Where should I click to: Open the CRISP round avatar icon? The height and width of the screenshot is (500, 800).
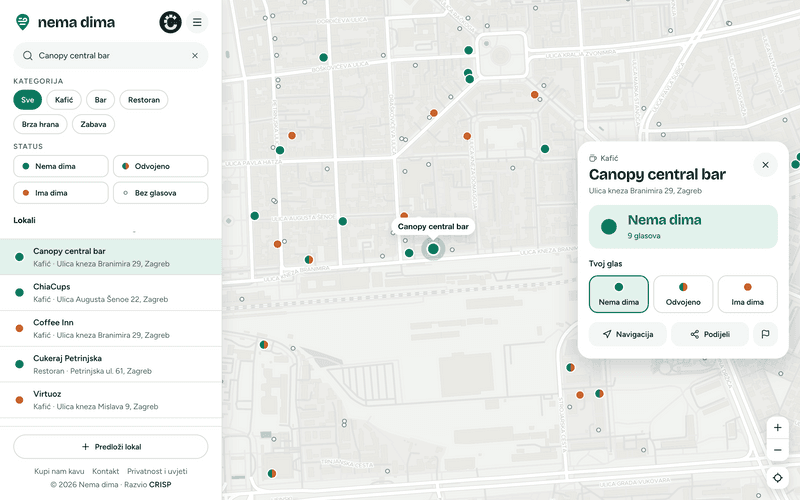[170, 22]
